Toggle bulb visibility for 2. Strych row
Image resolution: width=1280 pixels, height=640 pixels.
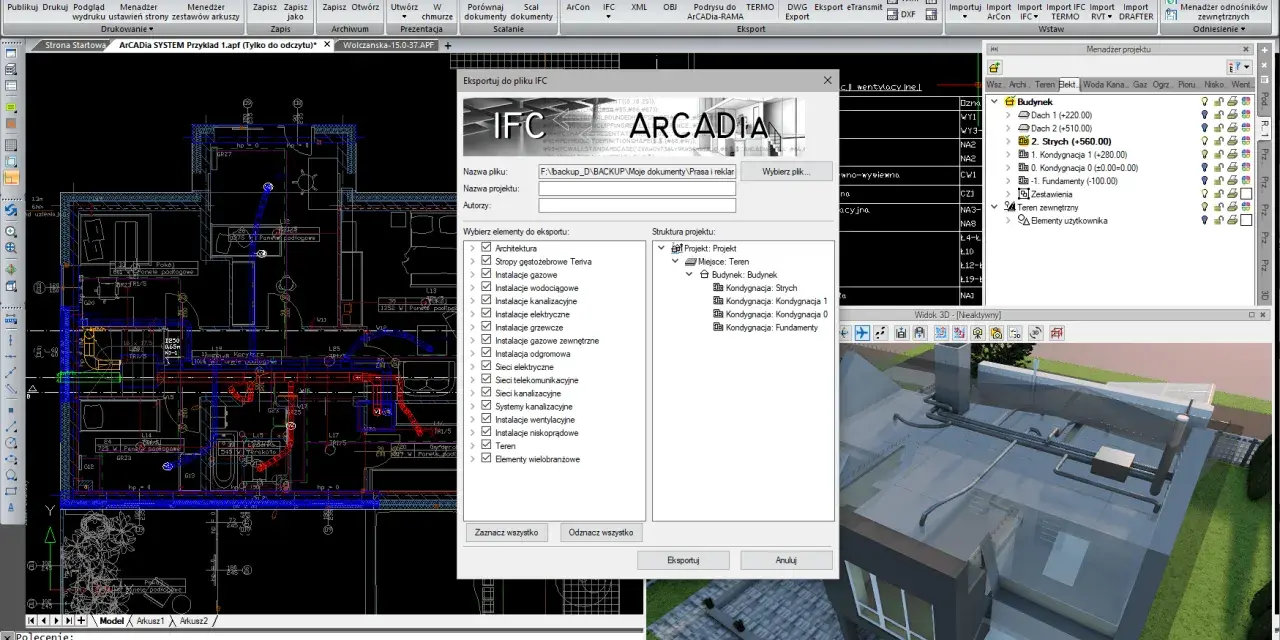(1205, 141)
